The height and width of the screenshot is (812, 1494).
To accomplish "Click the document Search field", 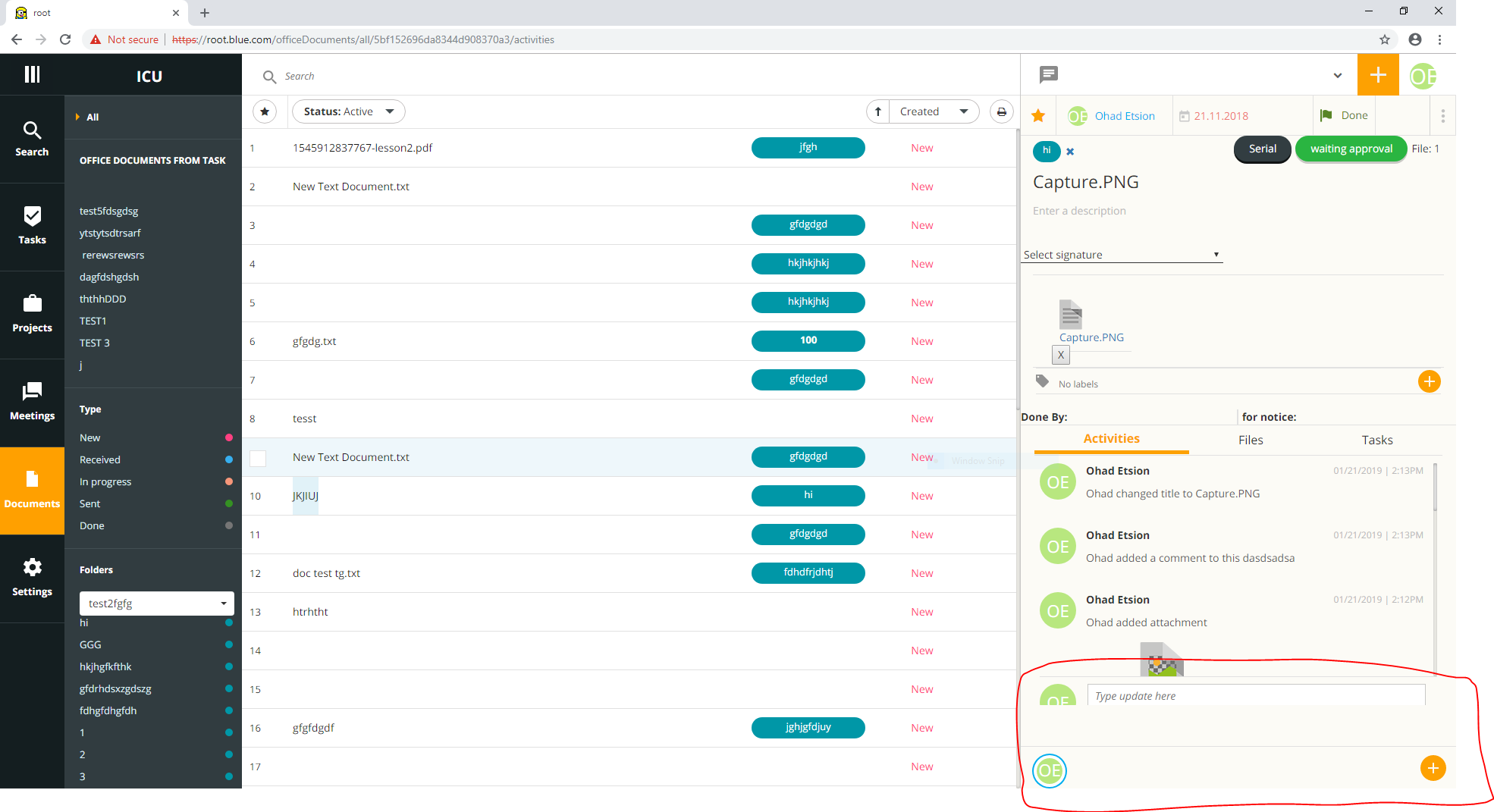I will pos(300,77).
